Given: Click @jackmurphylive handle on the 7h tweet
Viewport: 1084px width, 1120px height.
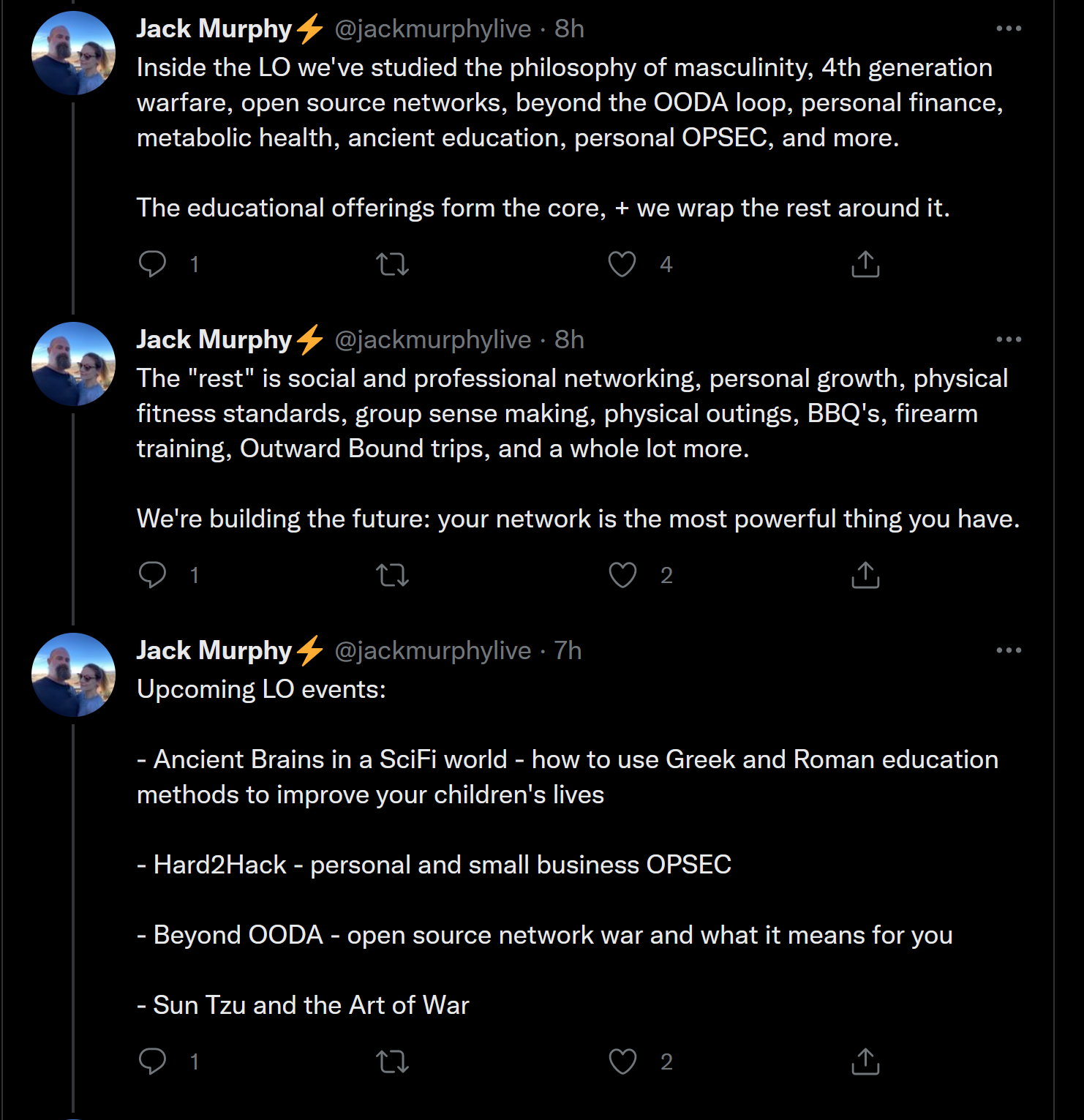Looking at the screenshot, I should pyautogui.click(x=432, y=650).
